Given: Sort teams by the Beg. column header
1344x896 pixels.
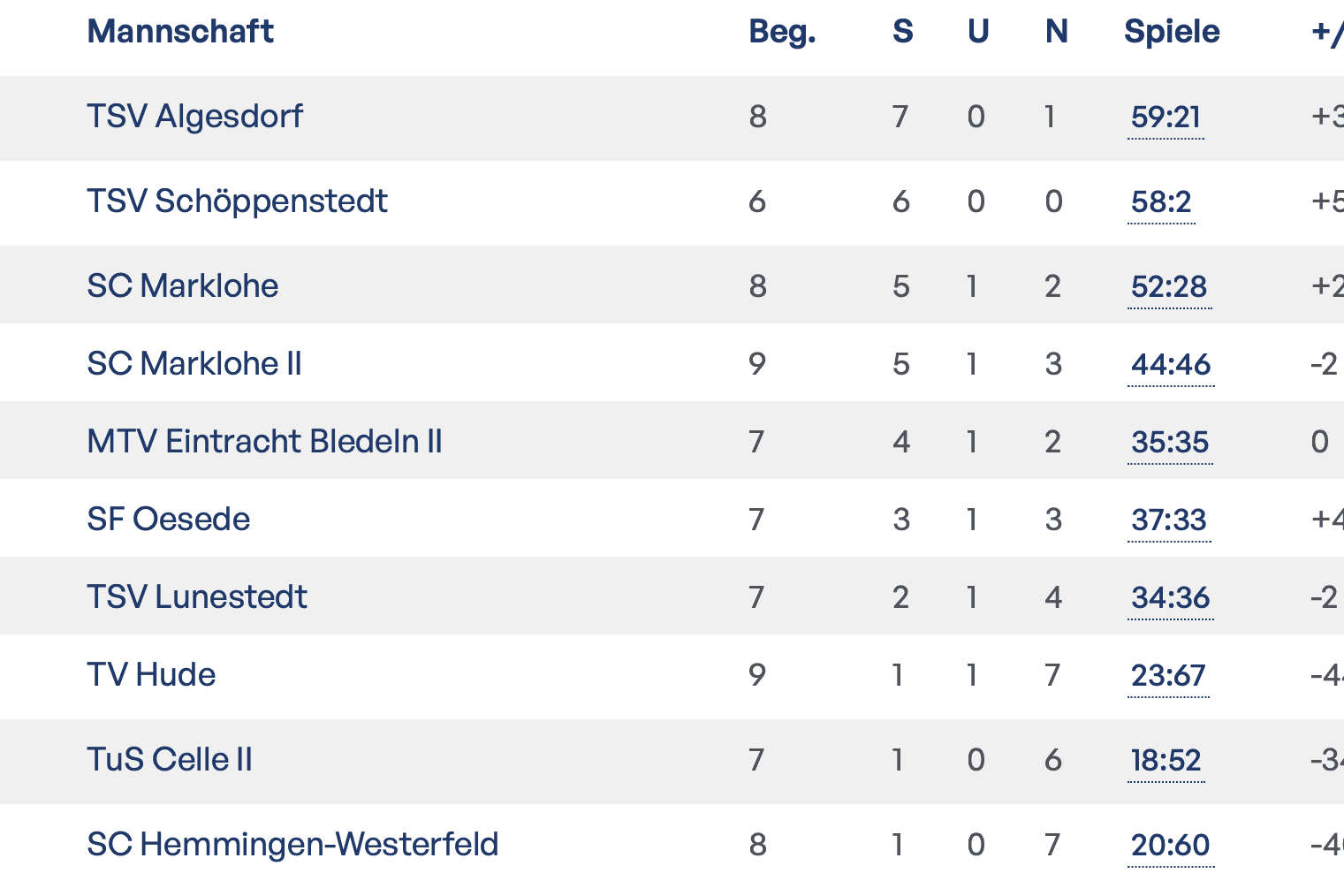Looking at the screenshot, I should [781, 31].
